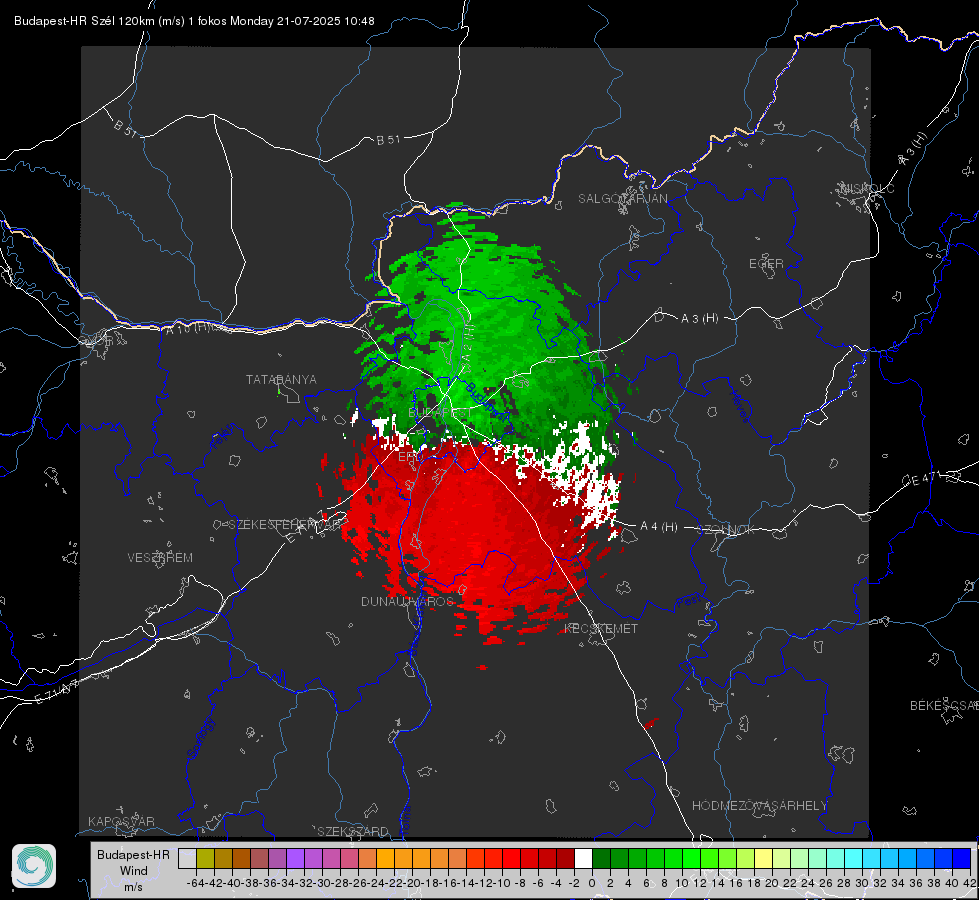Click the '20' legend value
This screenshot has height=900, width=979.
(772, 883)
